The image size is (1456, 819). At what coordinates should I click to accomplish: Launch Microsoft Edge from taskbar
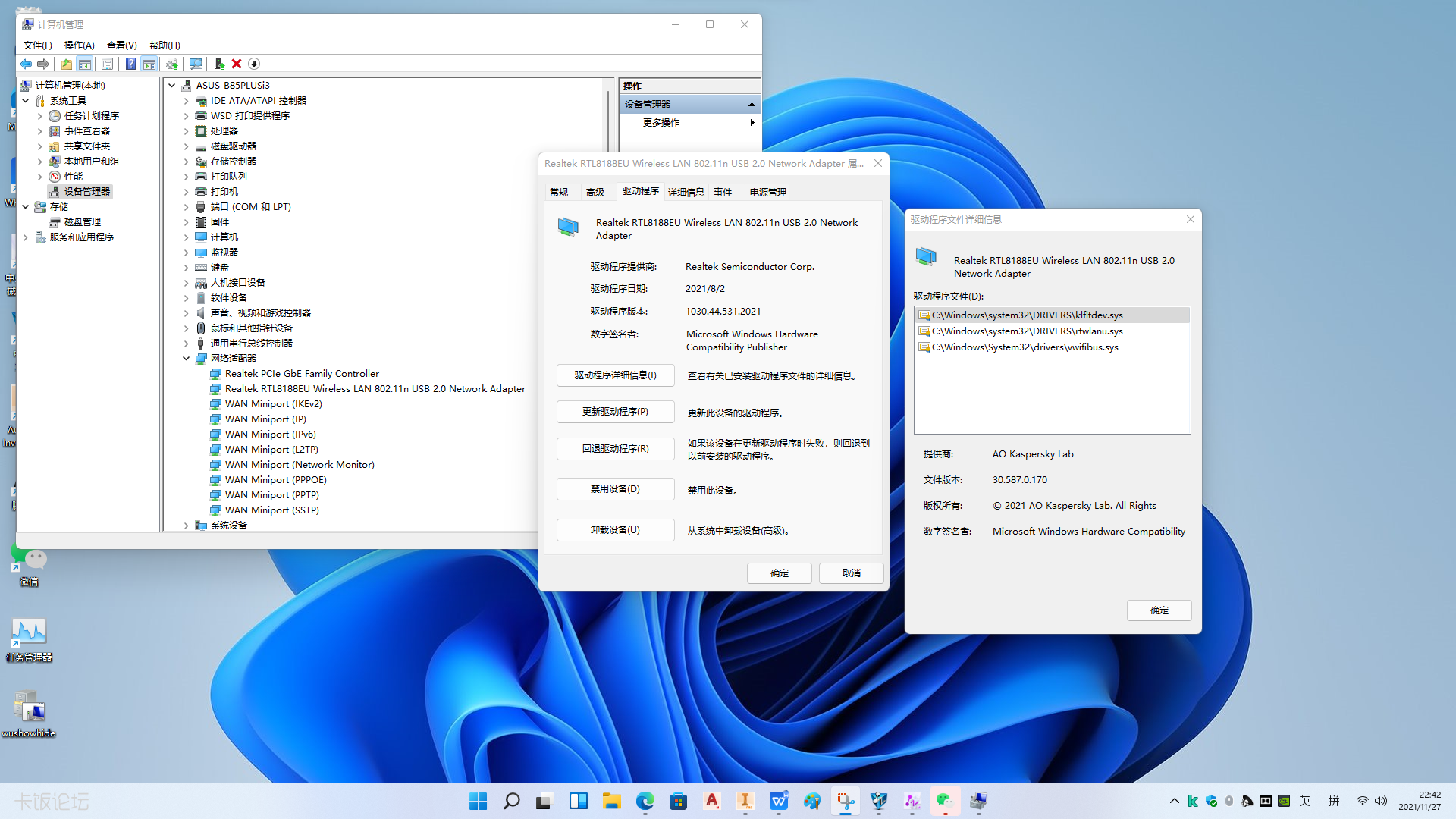coord(645,801)
